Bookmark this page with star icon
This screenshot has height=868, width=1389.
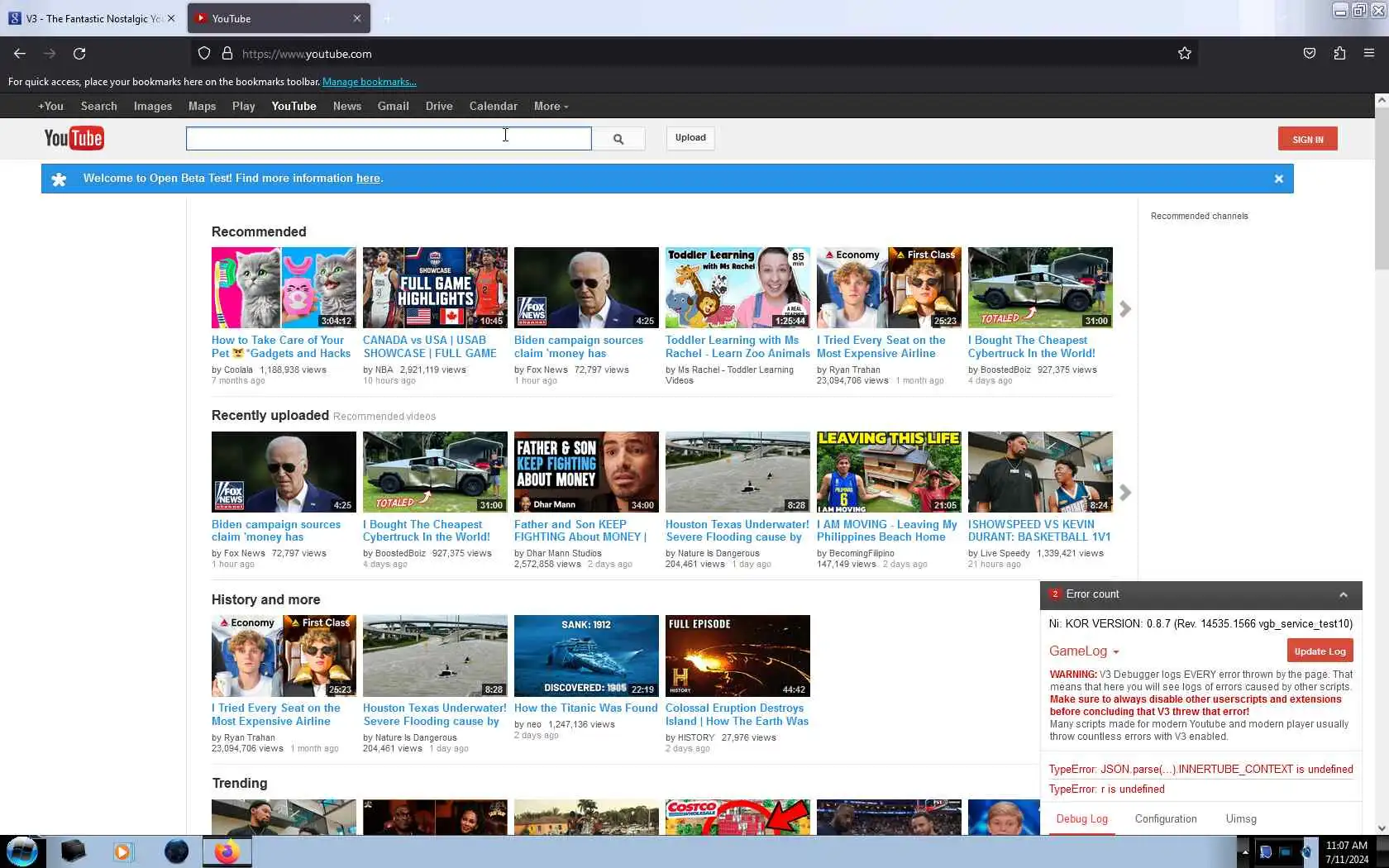[1184, 54]
